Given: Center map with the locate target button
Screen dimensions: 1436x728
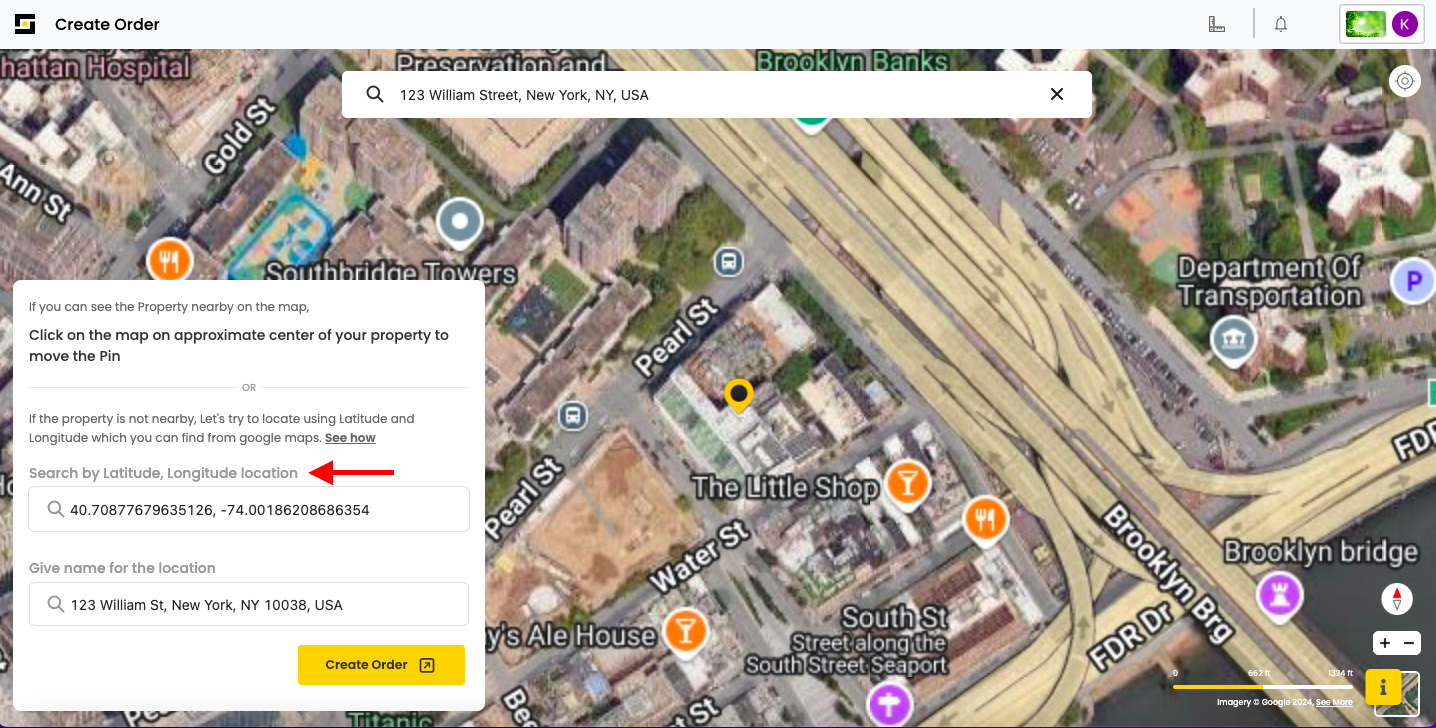Looking at the screenshot, I should coord(1405,81).
